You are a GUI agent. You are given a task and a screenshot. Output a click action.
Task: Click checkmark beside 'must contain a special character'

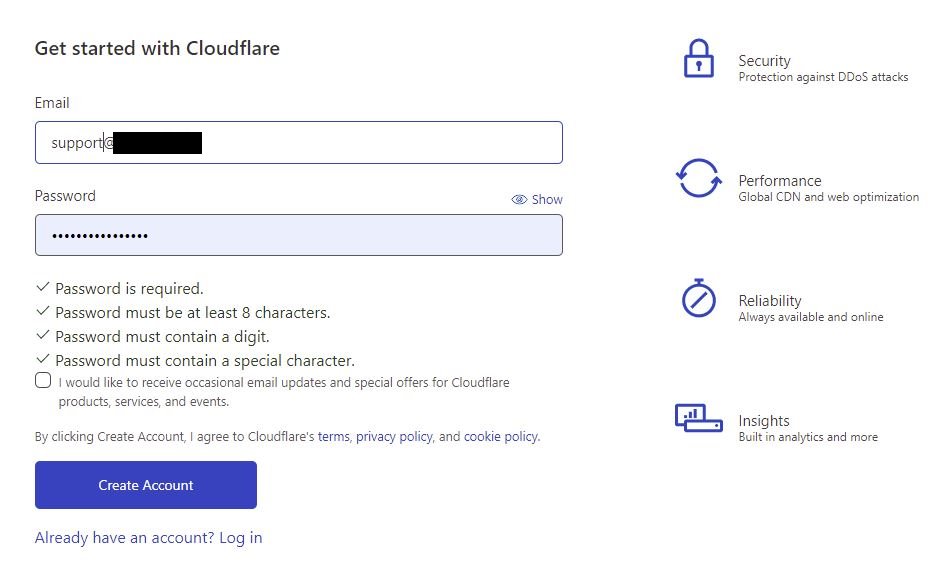pos(42,360)
